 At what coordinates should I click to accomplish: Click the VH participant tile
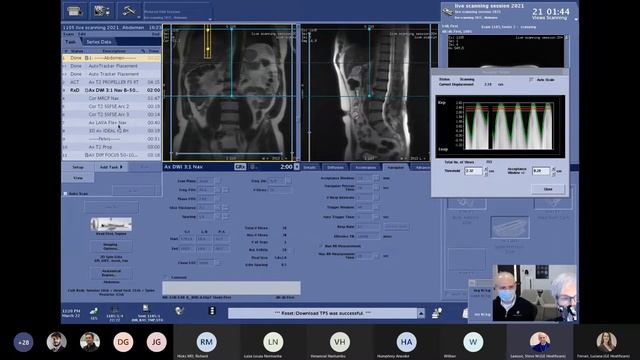340,342
